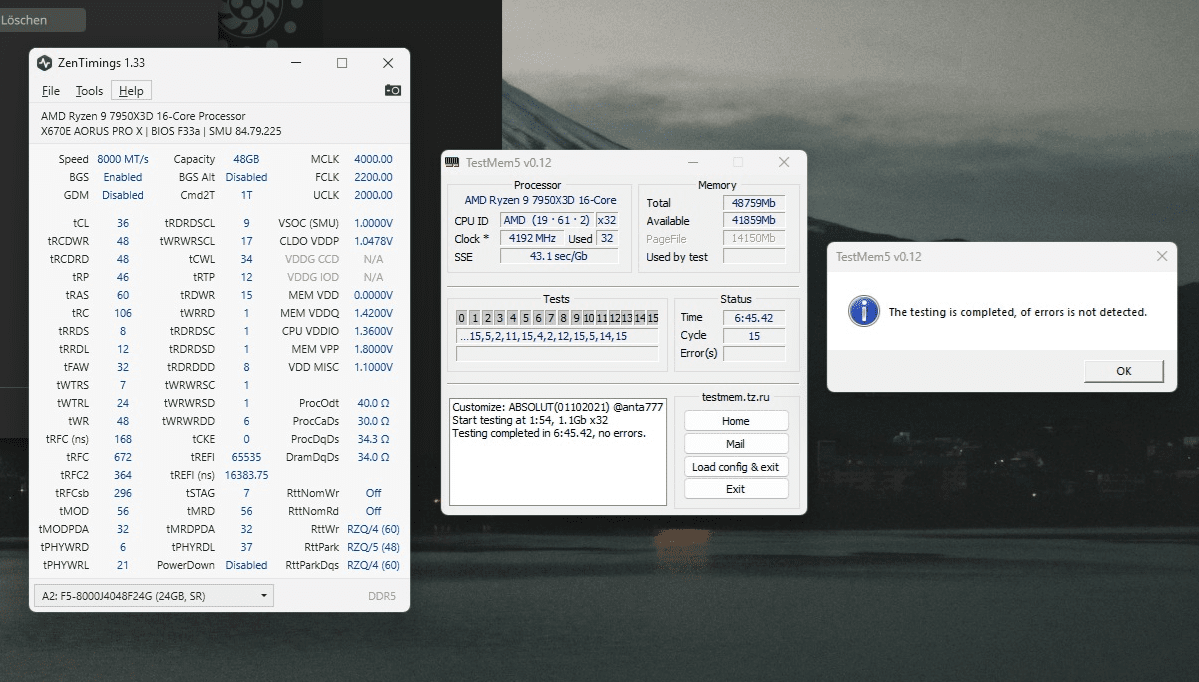Viewport: 1199px width, 682px height.
Task: Click the tPHYRDL value 37
Action: pos(246,547)
